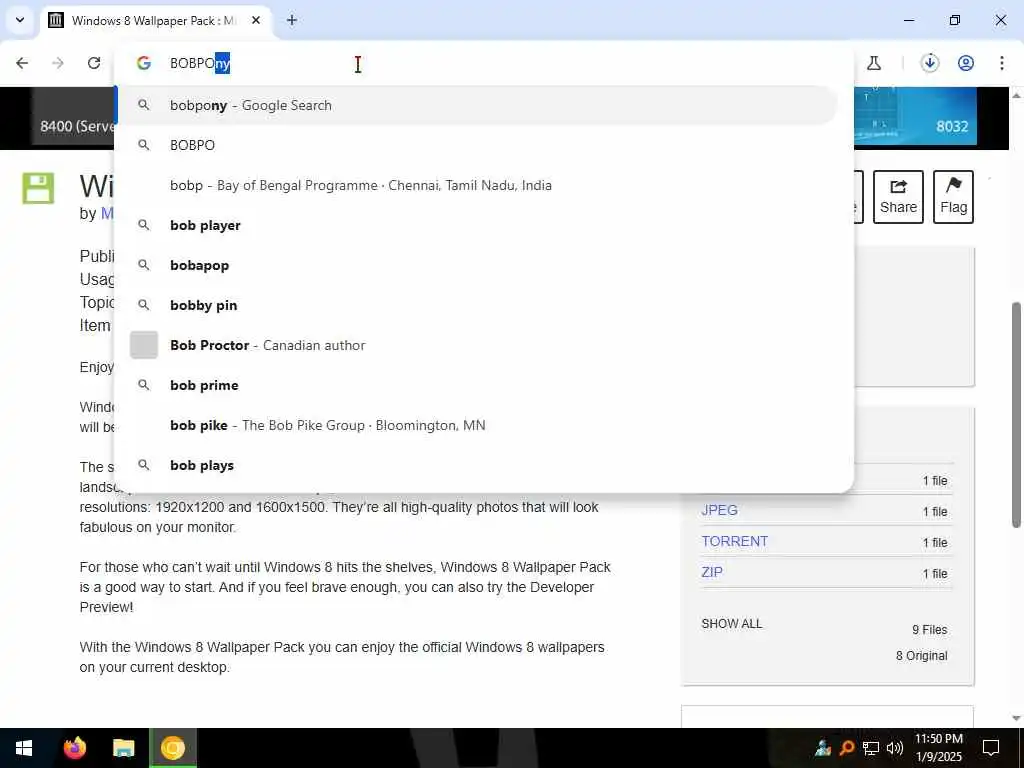Choose the Bay of Bengal Programme suggestion
1024x768 pixels.
point(478,185)
